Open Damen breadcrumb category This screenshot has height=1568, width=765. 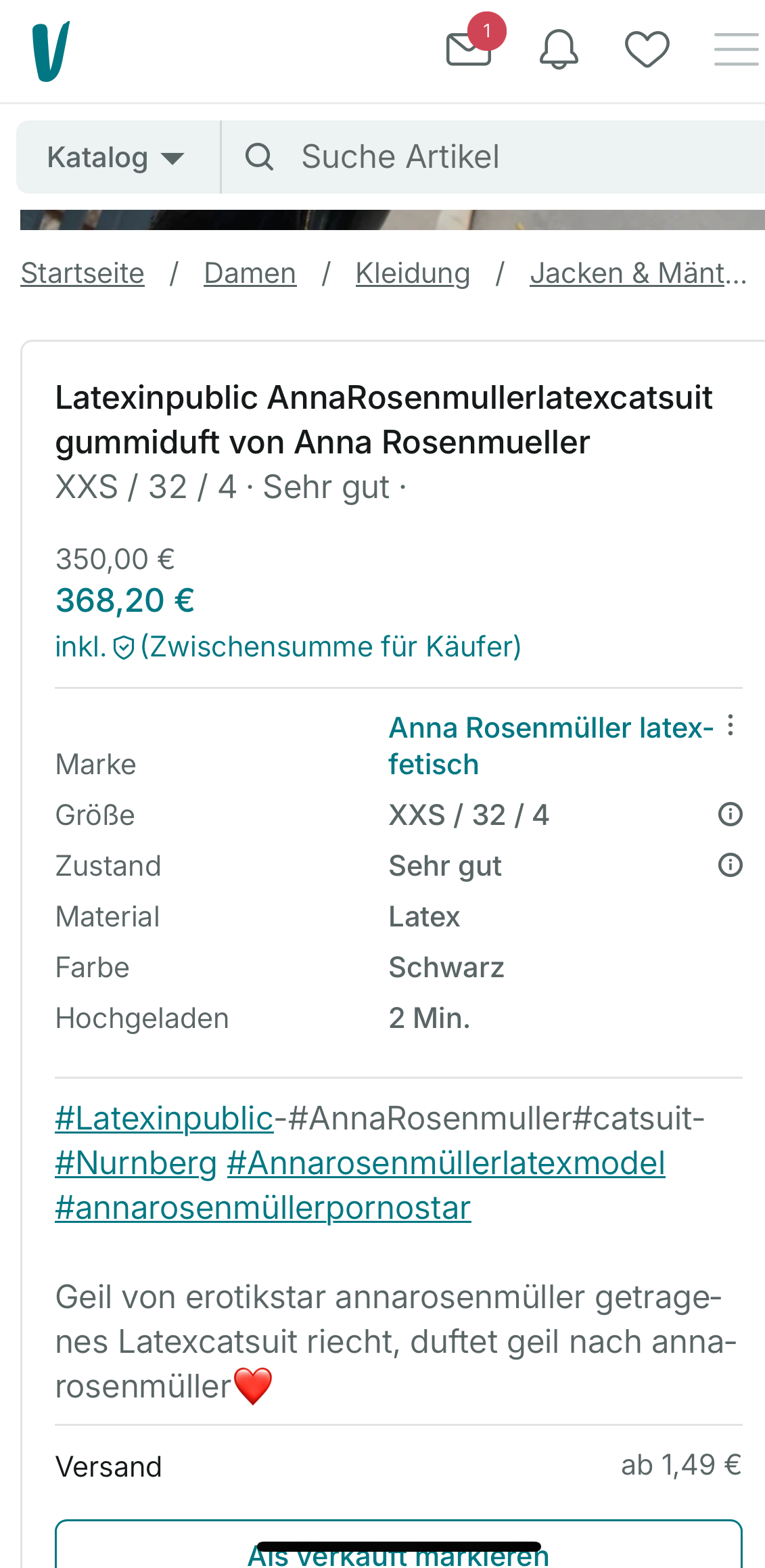tap(250, 273)
